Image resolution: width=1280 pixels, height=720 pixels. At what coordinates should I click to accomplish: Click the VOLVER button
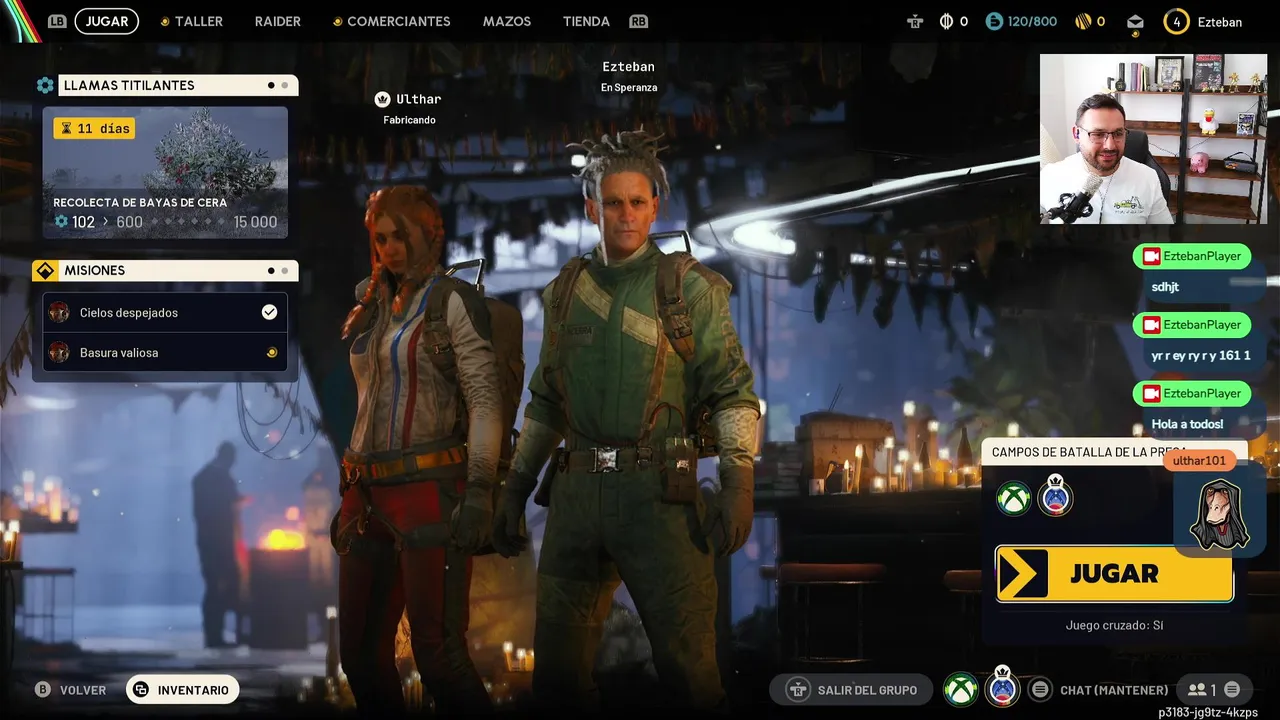click(70, 690)
